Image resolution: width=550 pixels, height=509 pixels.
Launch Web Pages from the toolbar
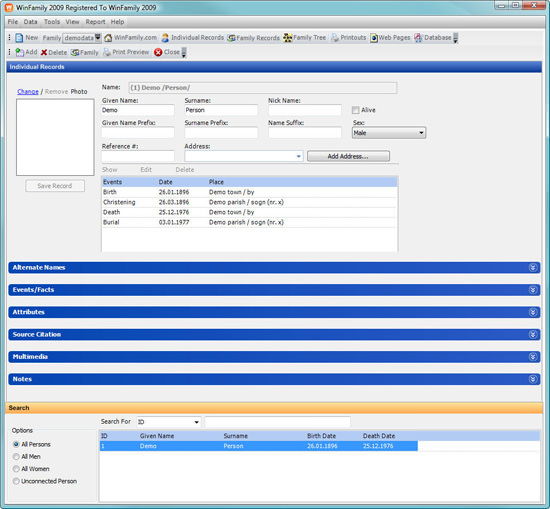point(374,38)
